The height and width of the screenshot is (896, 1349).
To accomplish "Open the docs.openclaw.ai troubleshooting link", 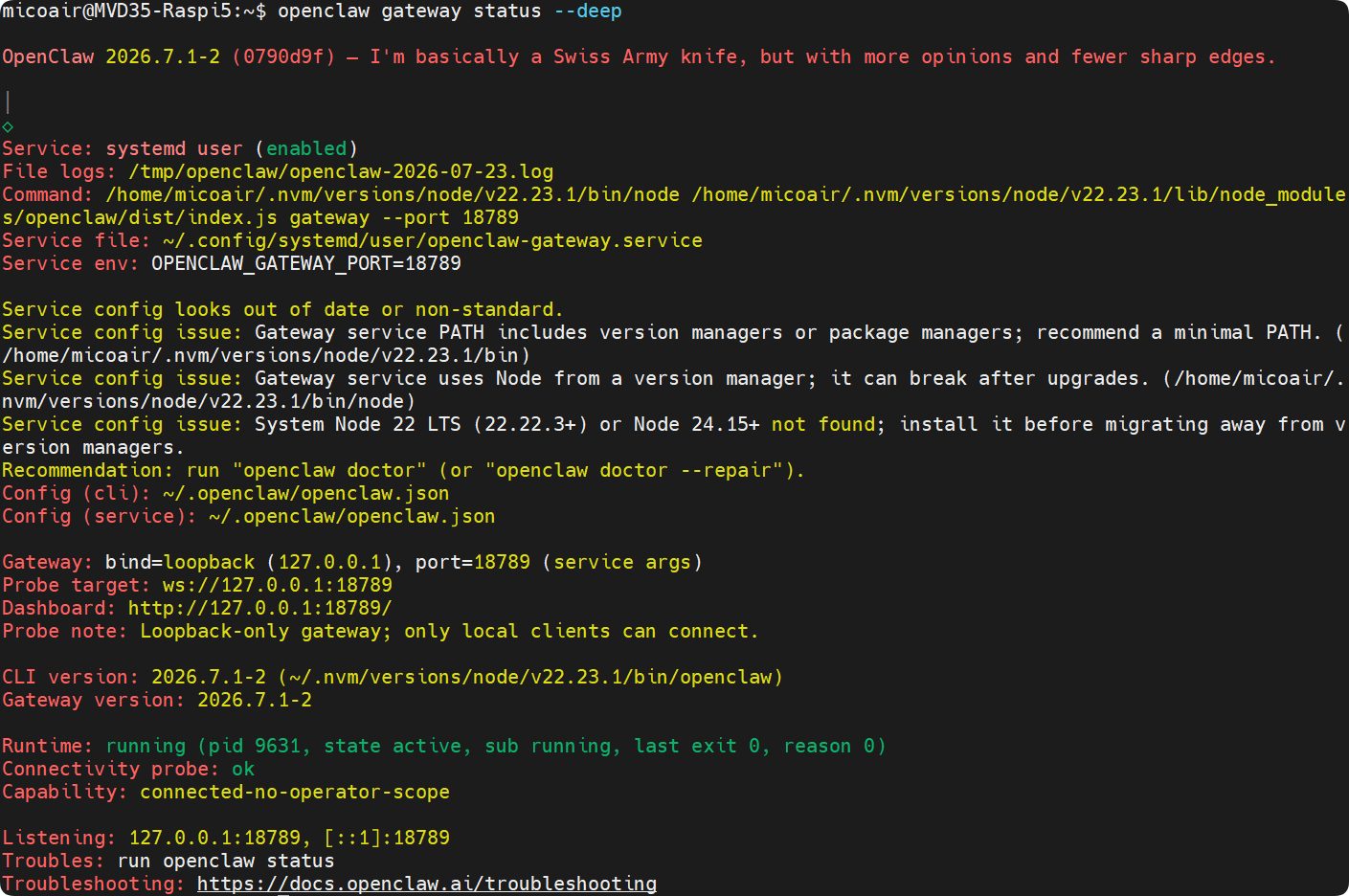I will pos(427,884).
